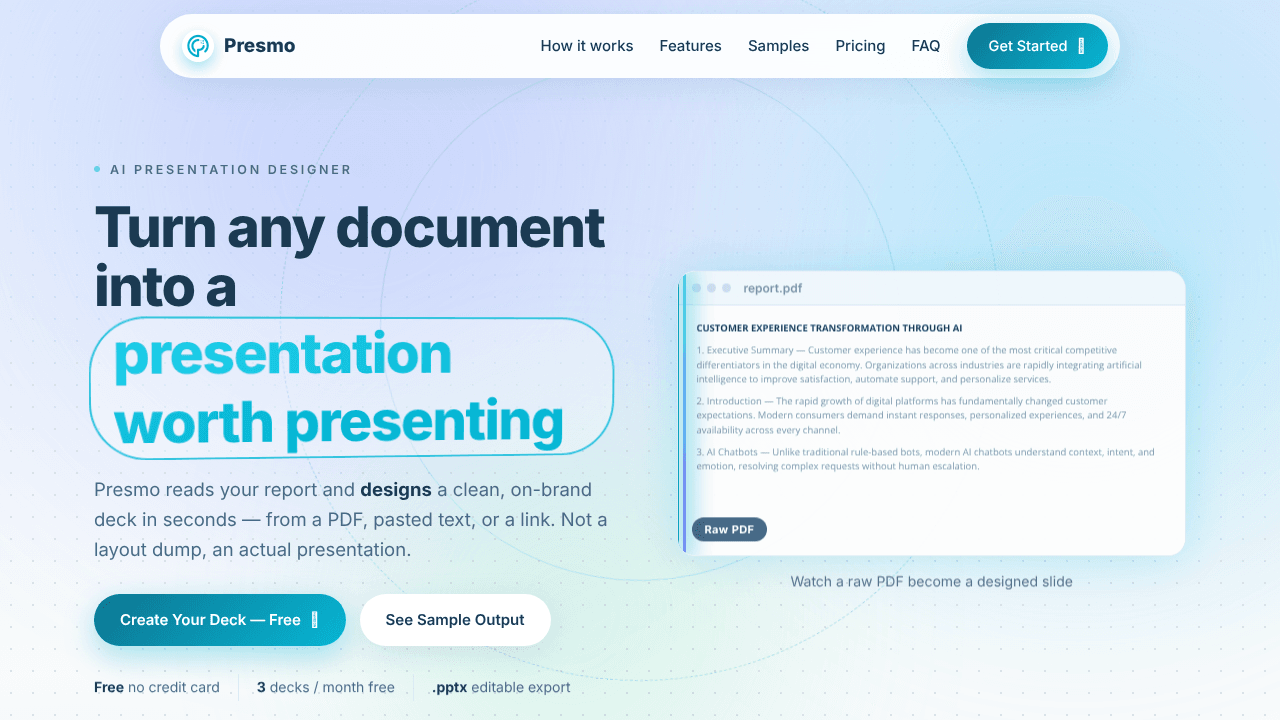Screen dimensions: 1280x720
Task: Click the report.pdf title in preview window
Action: pyautogui.click(x=772, y=288)
